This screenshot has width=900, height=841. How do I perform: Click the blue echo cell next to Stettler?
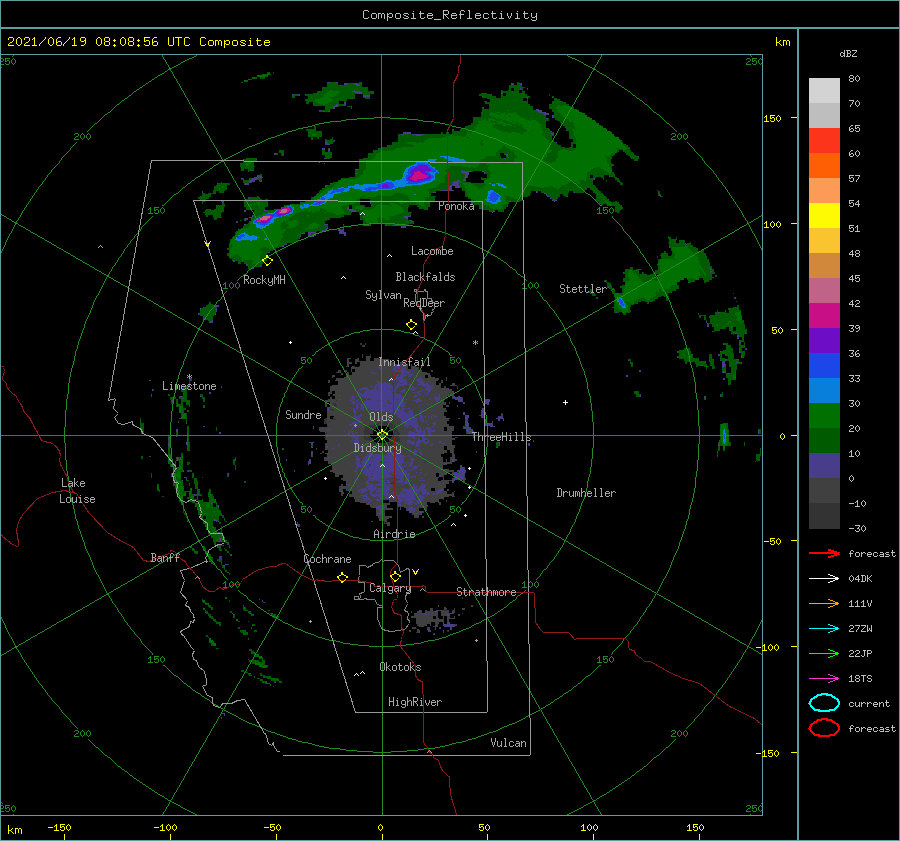coord(621,302)
